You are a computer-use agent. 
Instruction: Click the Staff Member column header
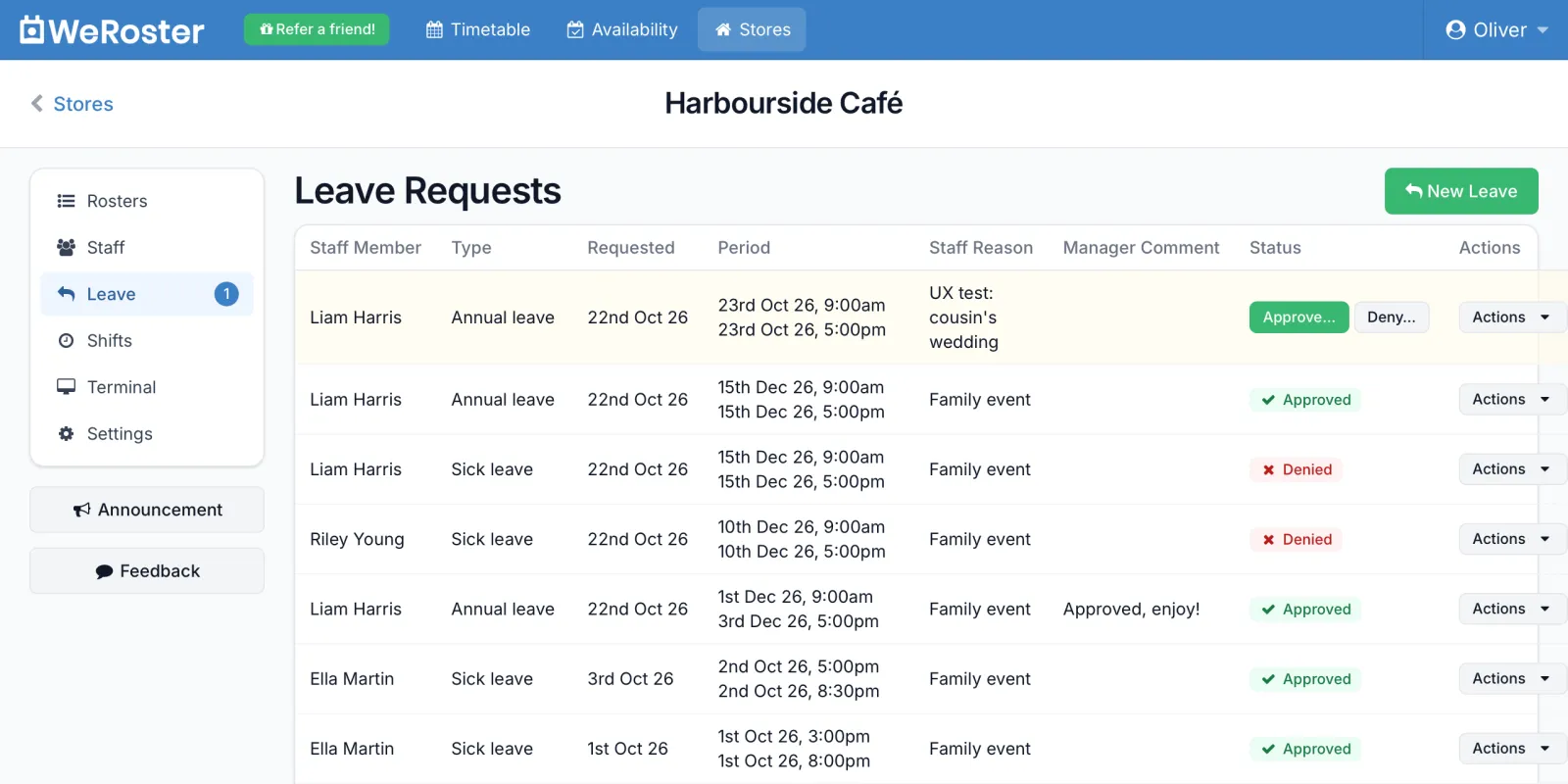point(366,248)
